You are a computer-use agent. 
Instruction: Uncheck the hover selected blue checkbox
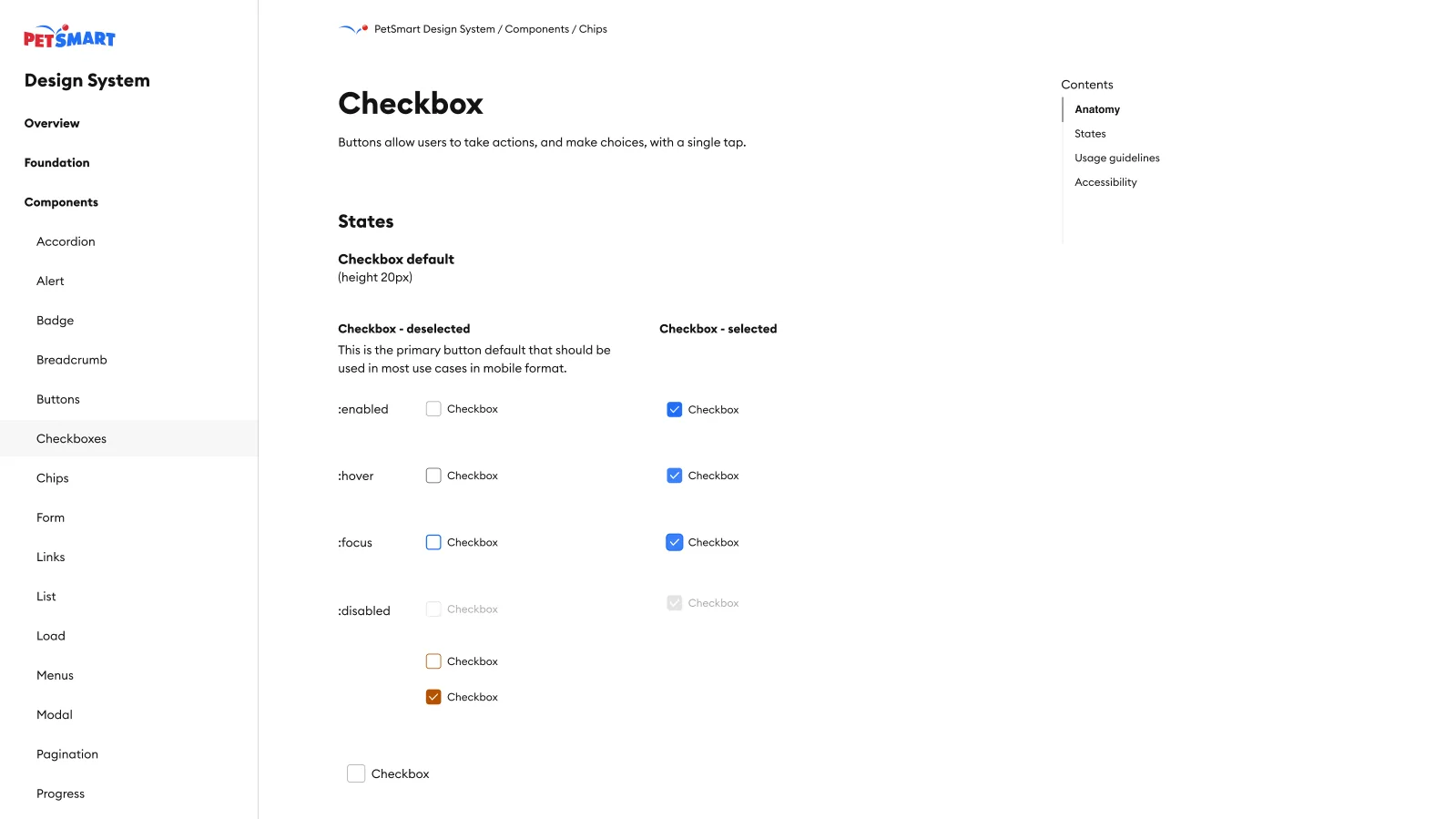coord(675,476)
